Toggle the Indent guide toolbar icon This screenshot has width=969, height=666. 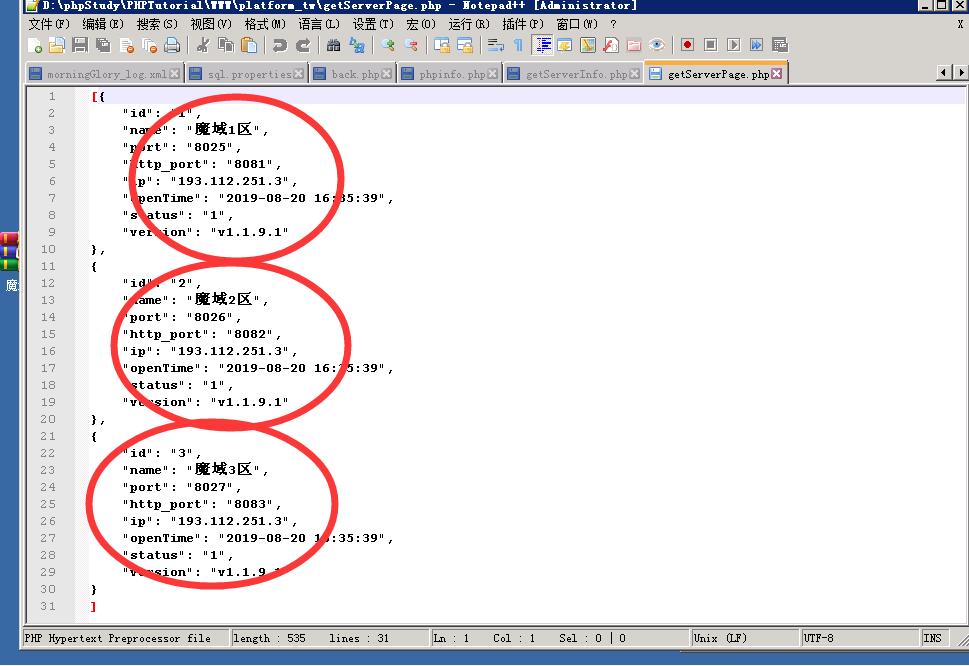[x=542, y=45]
